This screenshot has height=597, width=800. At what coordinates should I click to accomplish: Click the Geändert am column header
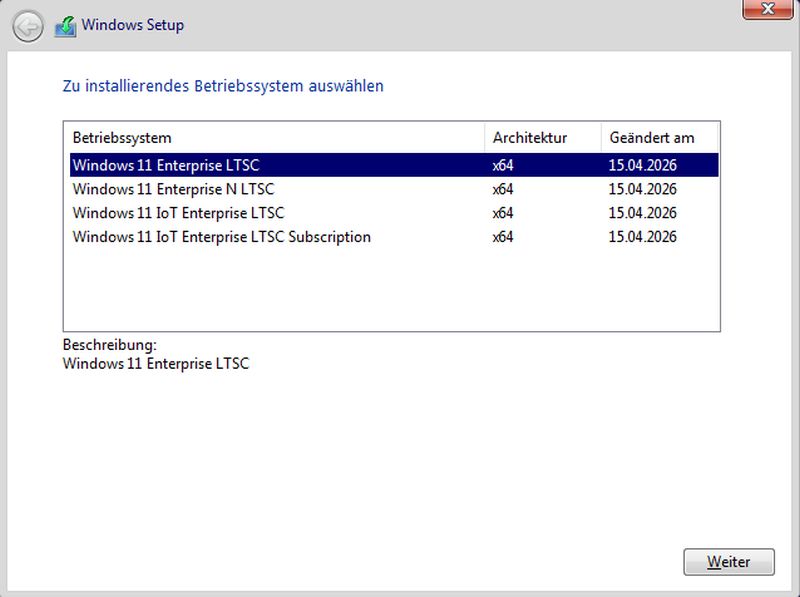click(x=659, y=138)
